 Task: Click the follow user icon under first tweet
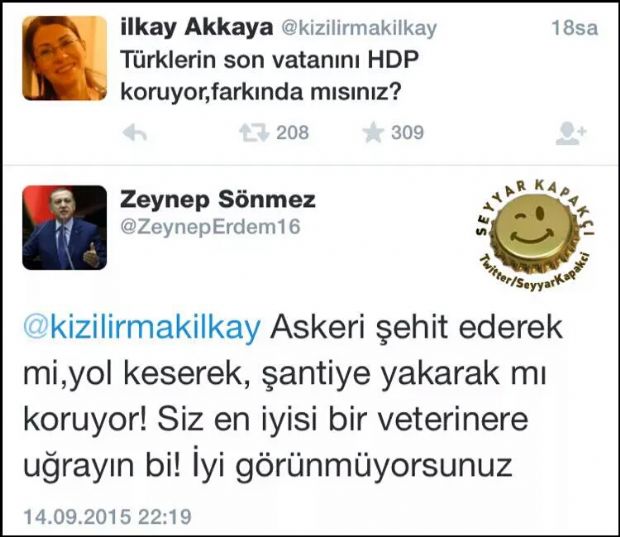point(571,133)
